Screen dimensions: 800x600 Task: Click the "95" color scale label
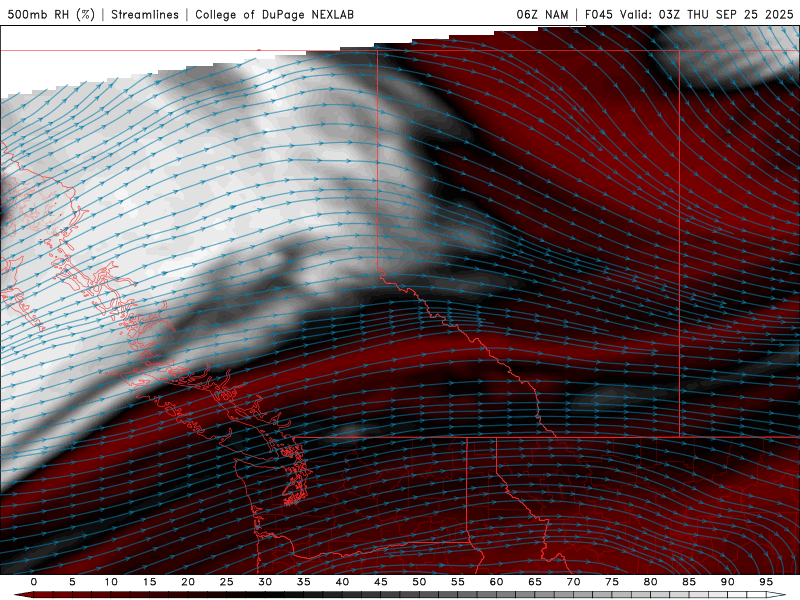[x=766, y=582]
